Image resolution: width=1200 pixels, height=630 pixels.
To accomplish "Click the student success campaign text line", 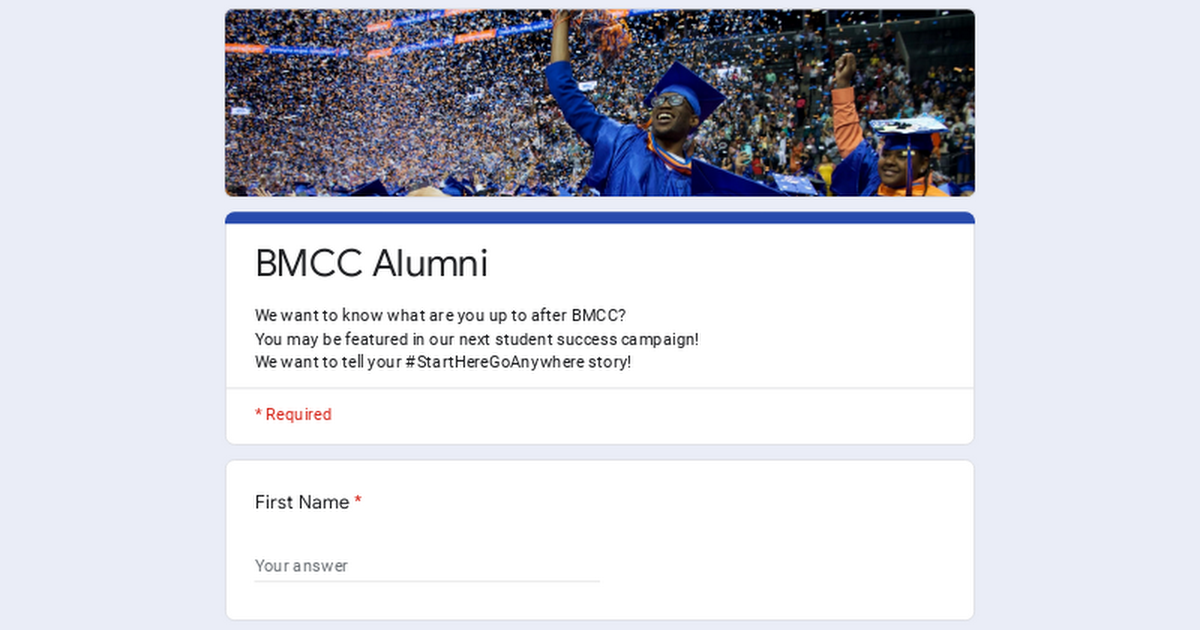I will (477, 339).
